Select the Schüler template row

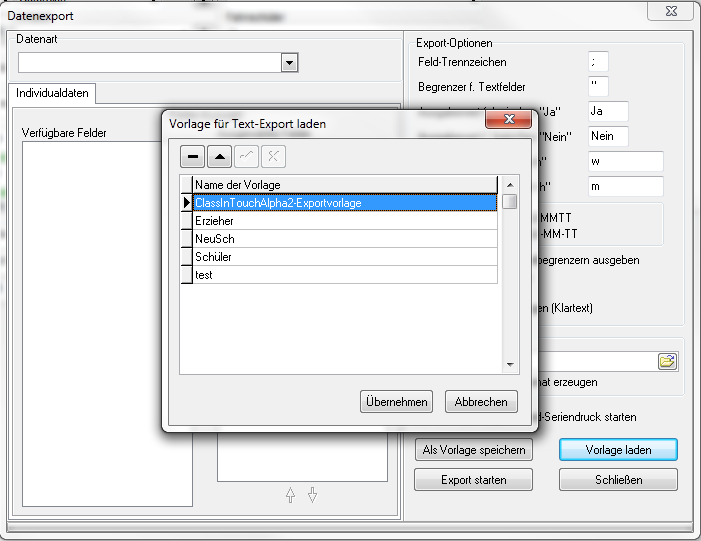click(345, 257)
